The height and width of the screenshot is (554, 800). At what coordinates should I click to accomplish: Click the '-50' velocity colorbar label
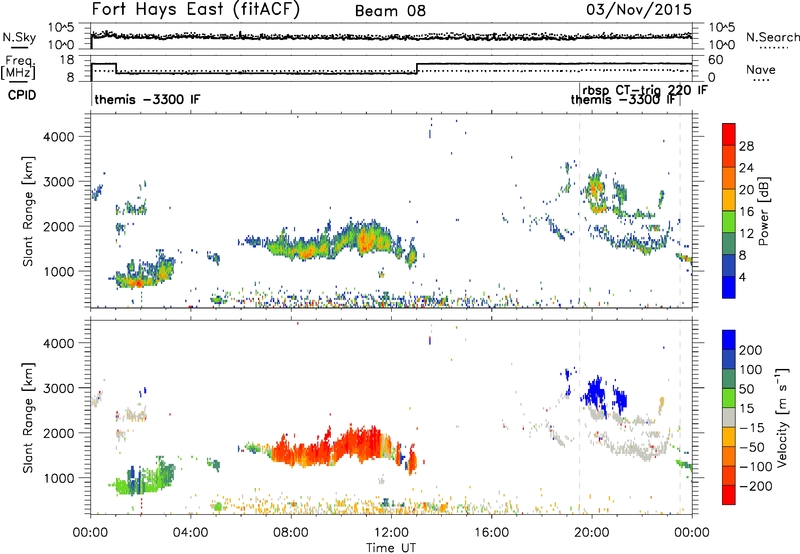click(x=752, y=447)
